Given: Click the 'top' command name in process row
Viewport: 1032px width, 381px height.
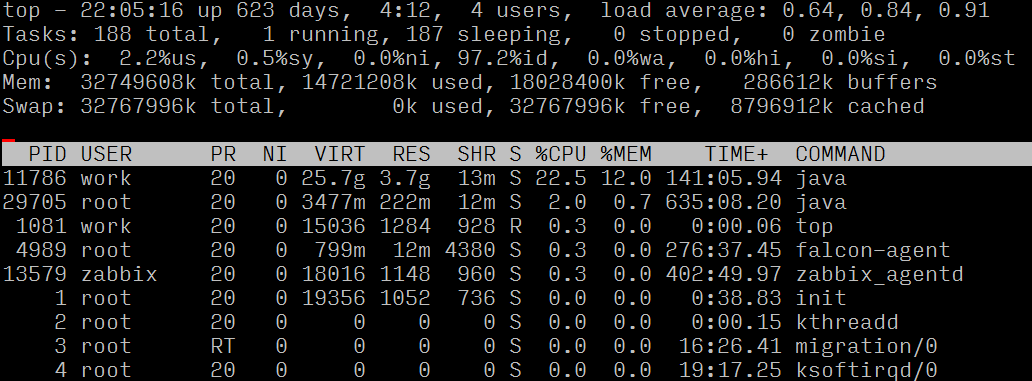Looking at the screenshot, I should [x=814, y=226].
